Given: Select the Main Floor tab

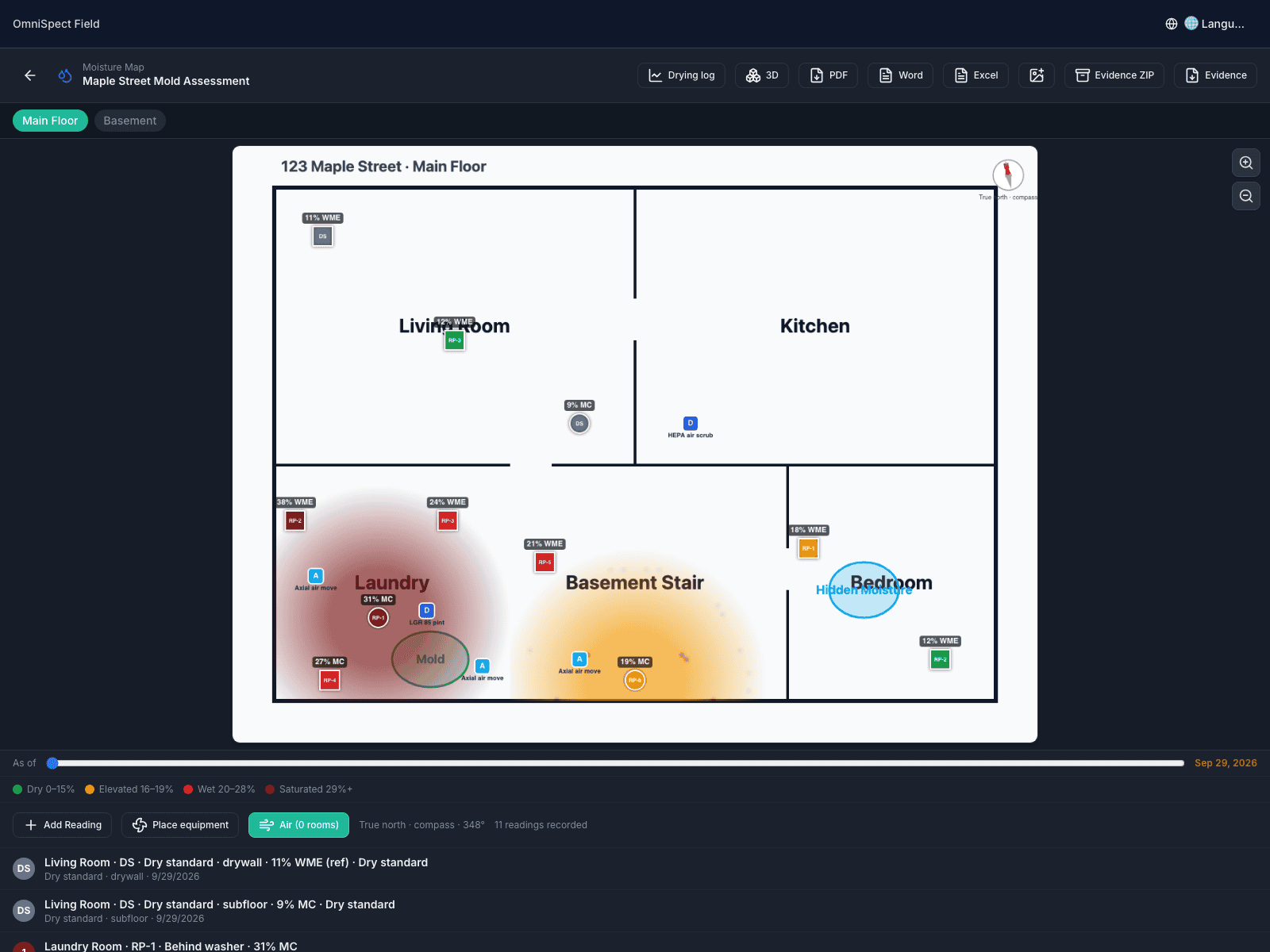Looking at the screenshot, I should click(50, 121).
